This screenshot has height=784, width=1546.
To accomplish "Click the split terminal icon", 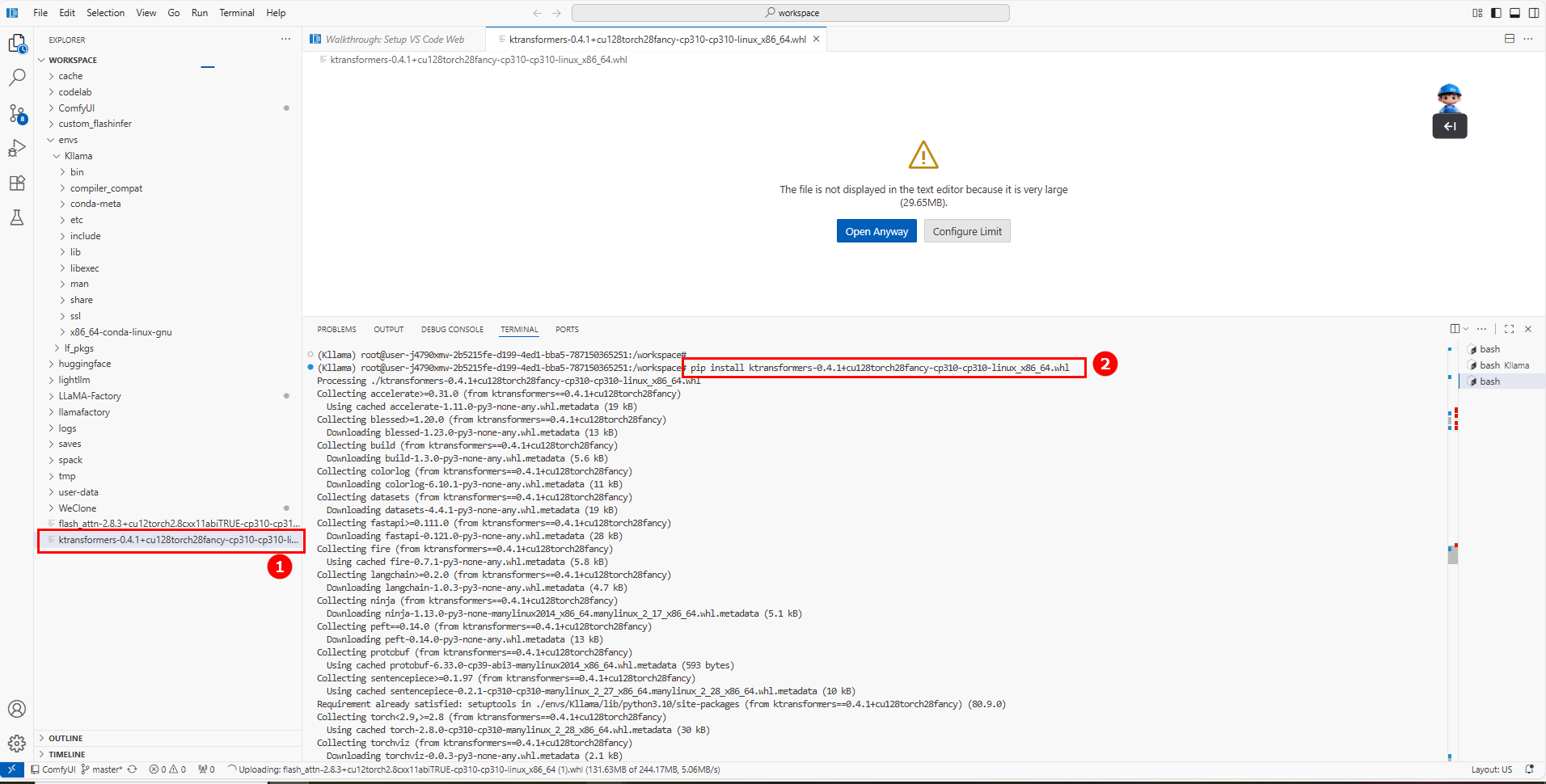I will coord(1455,329).
